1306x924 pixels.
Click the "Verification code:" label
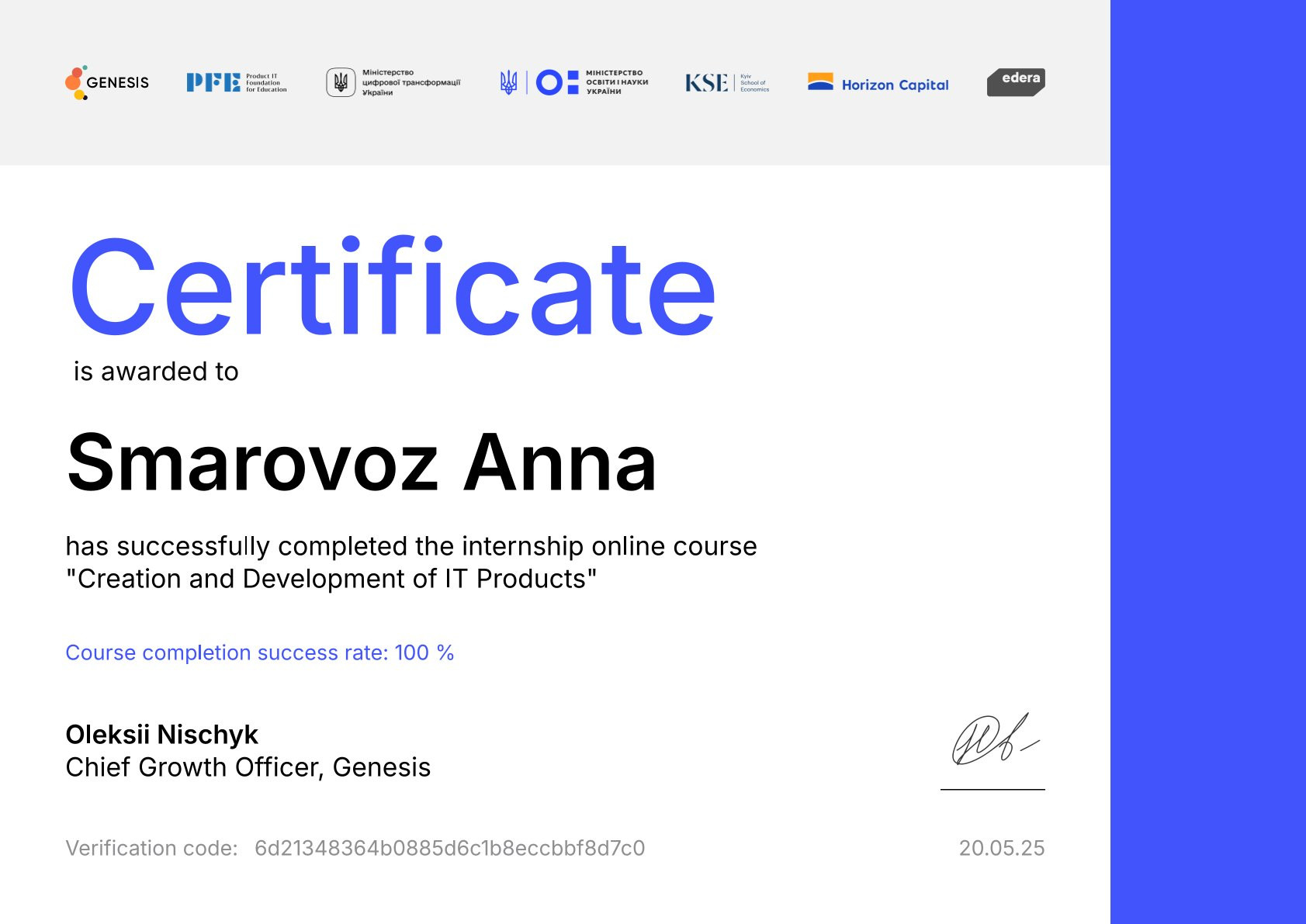151,848
